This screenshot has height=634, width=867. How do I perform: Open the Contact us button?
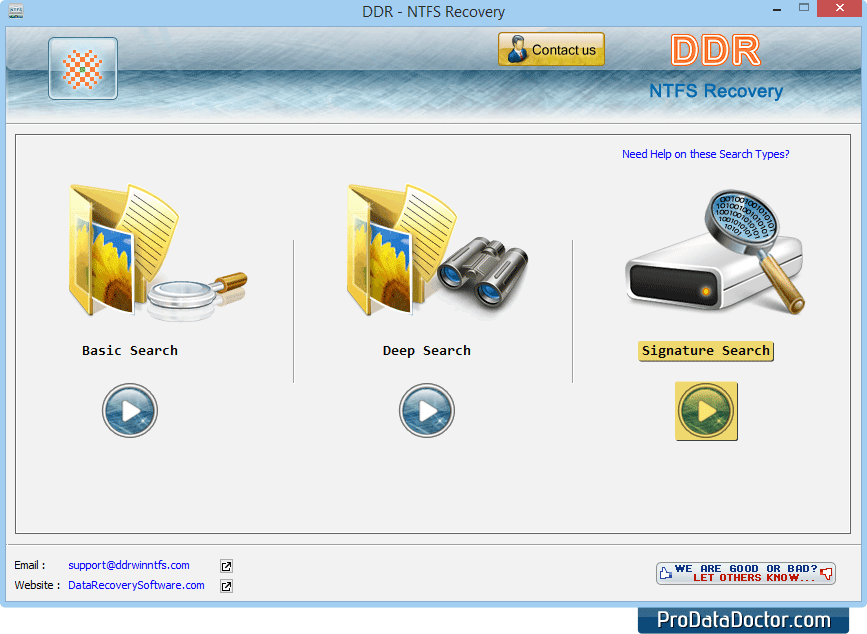click(x=551, y=49)
